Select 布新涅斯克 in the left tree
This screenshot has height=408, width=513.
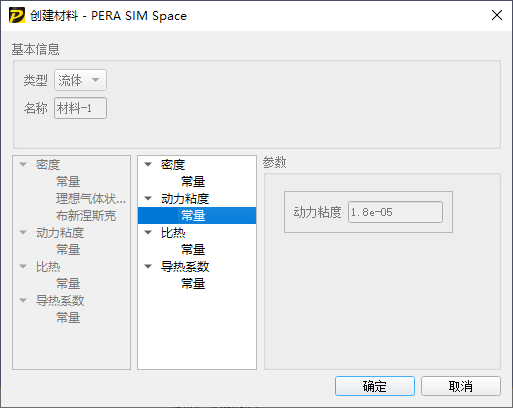click(x=86, y=216)
